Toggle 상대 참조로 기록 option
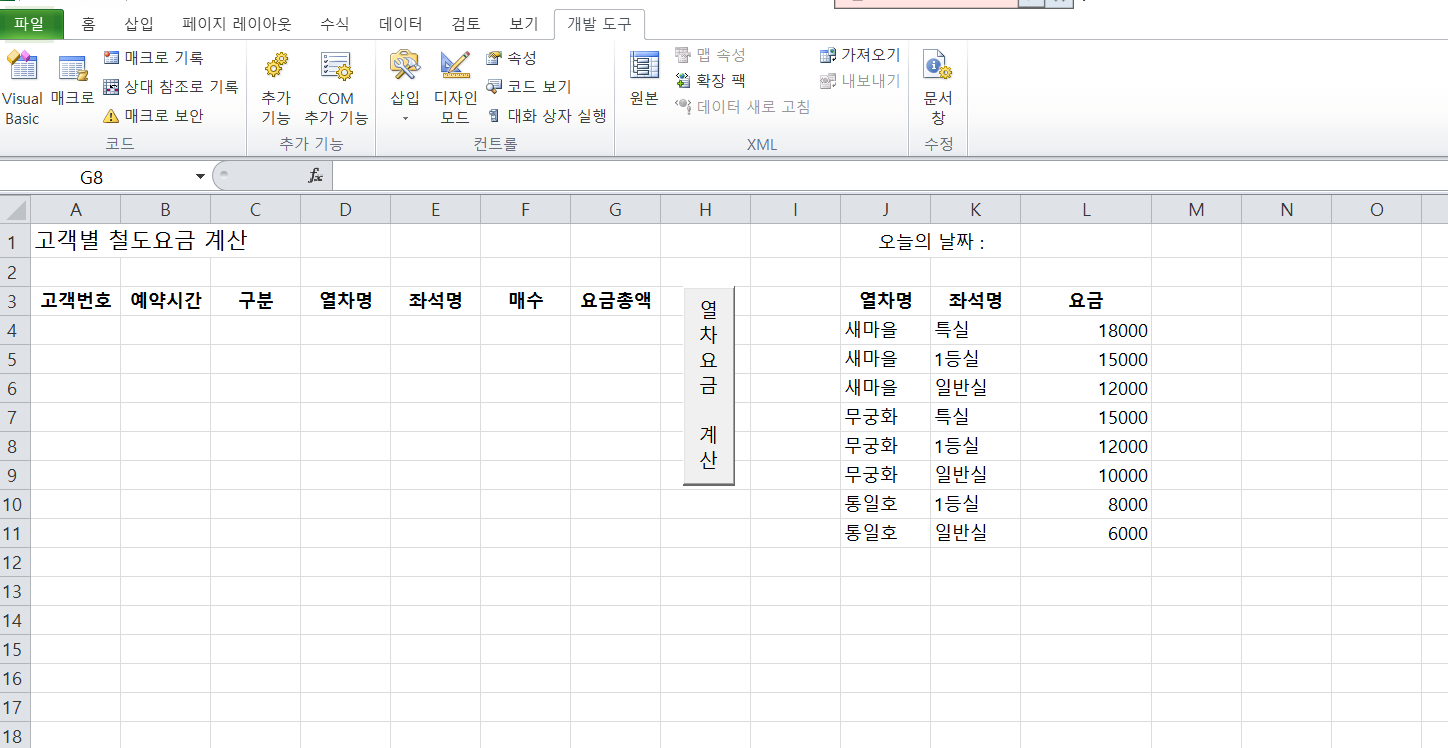 tap(171, 87)
